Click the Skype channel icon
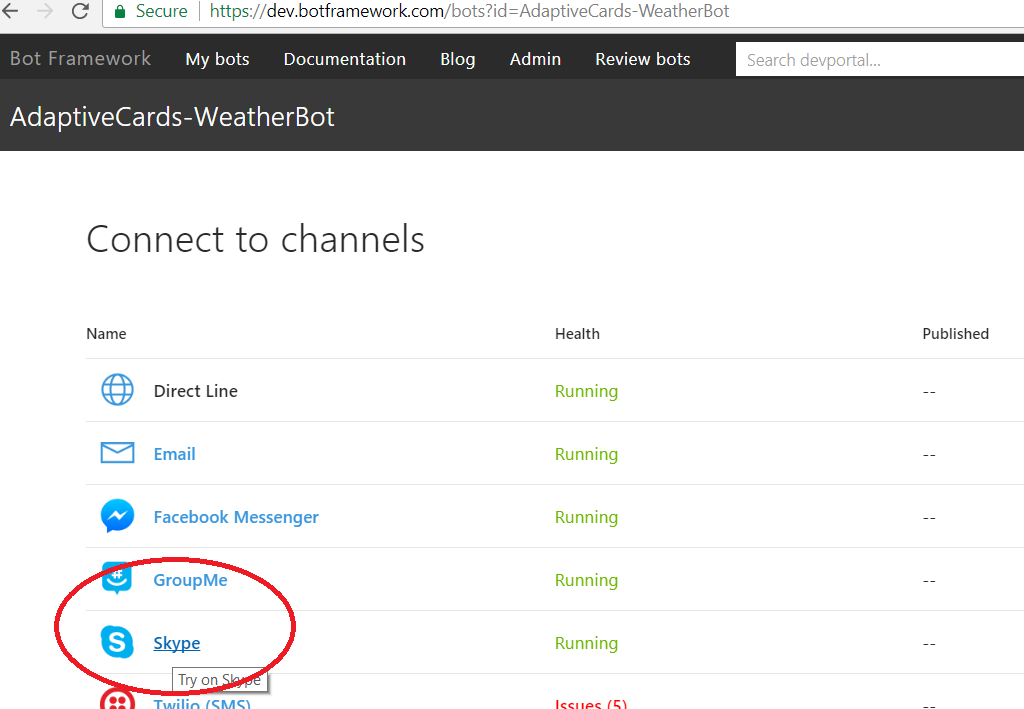The image size is (1024, 709). [118, 642]
